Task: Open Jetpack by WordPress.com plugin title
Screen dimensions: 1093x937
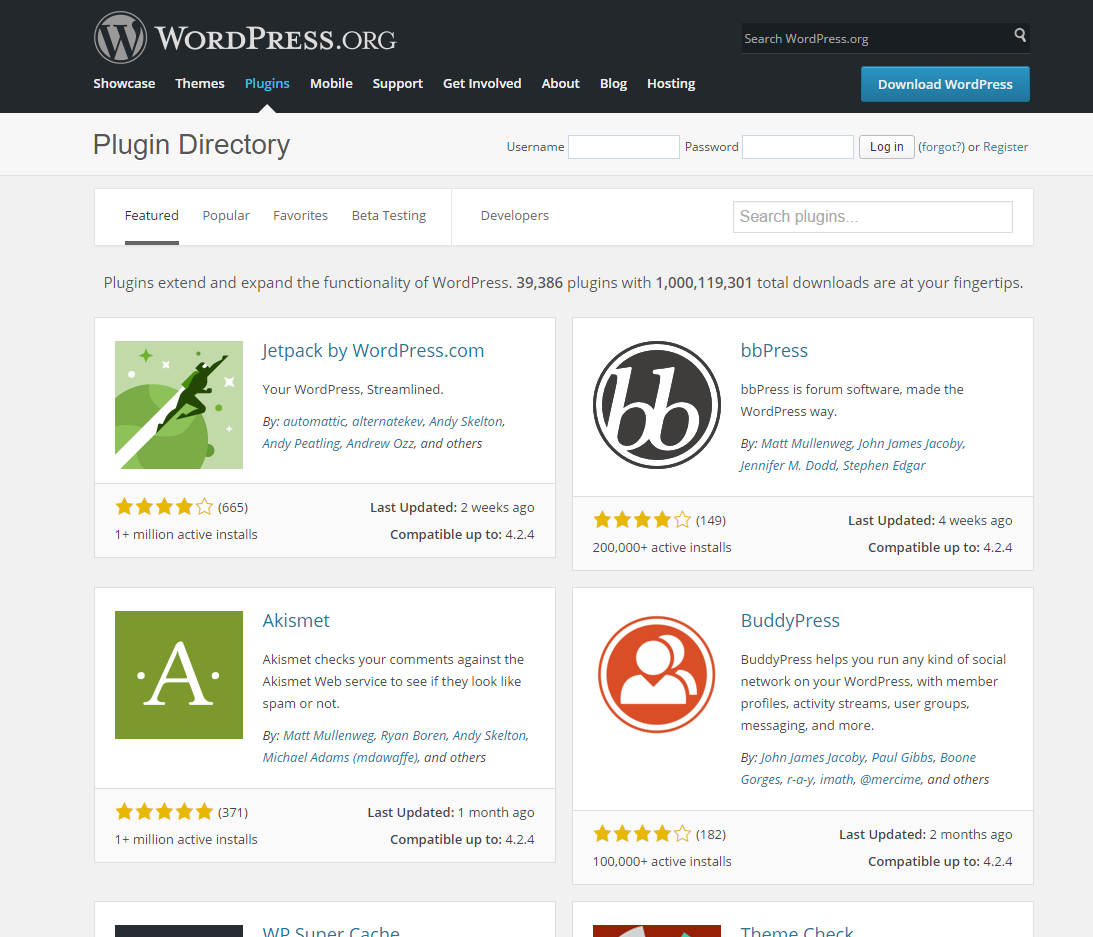Action: click(x=373, y=351)
